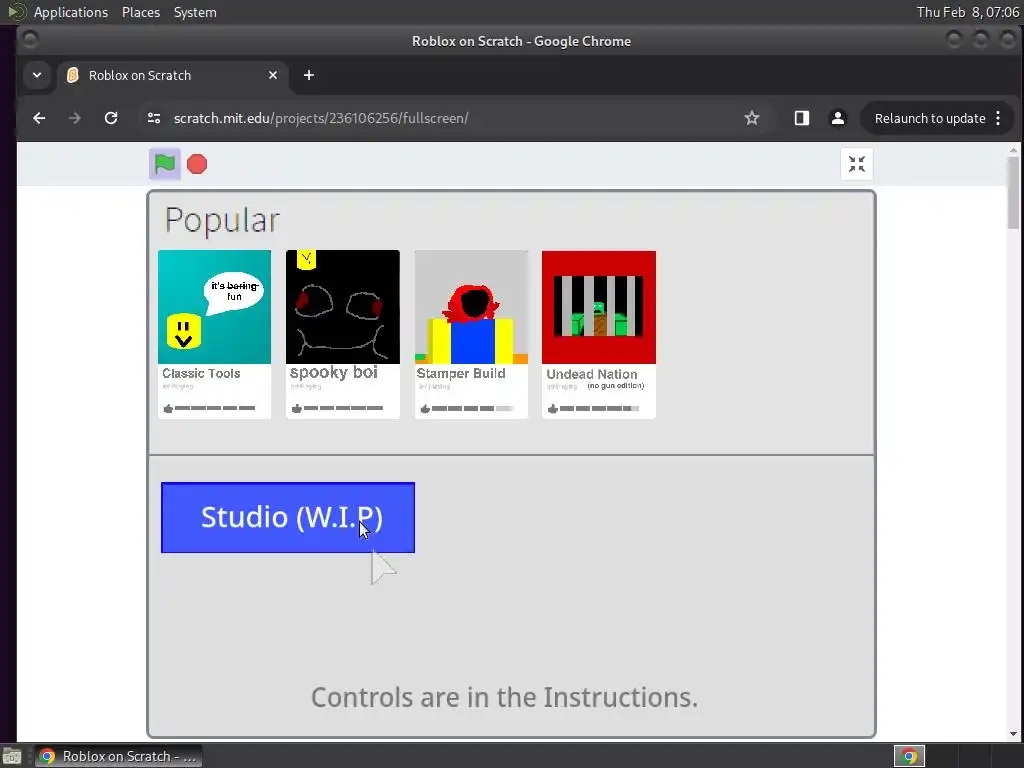Click spooky boi title text
1024x768 pixels.
[x=334, y=372]
